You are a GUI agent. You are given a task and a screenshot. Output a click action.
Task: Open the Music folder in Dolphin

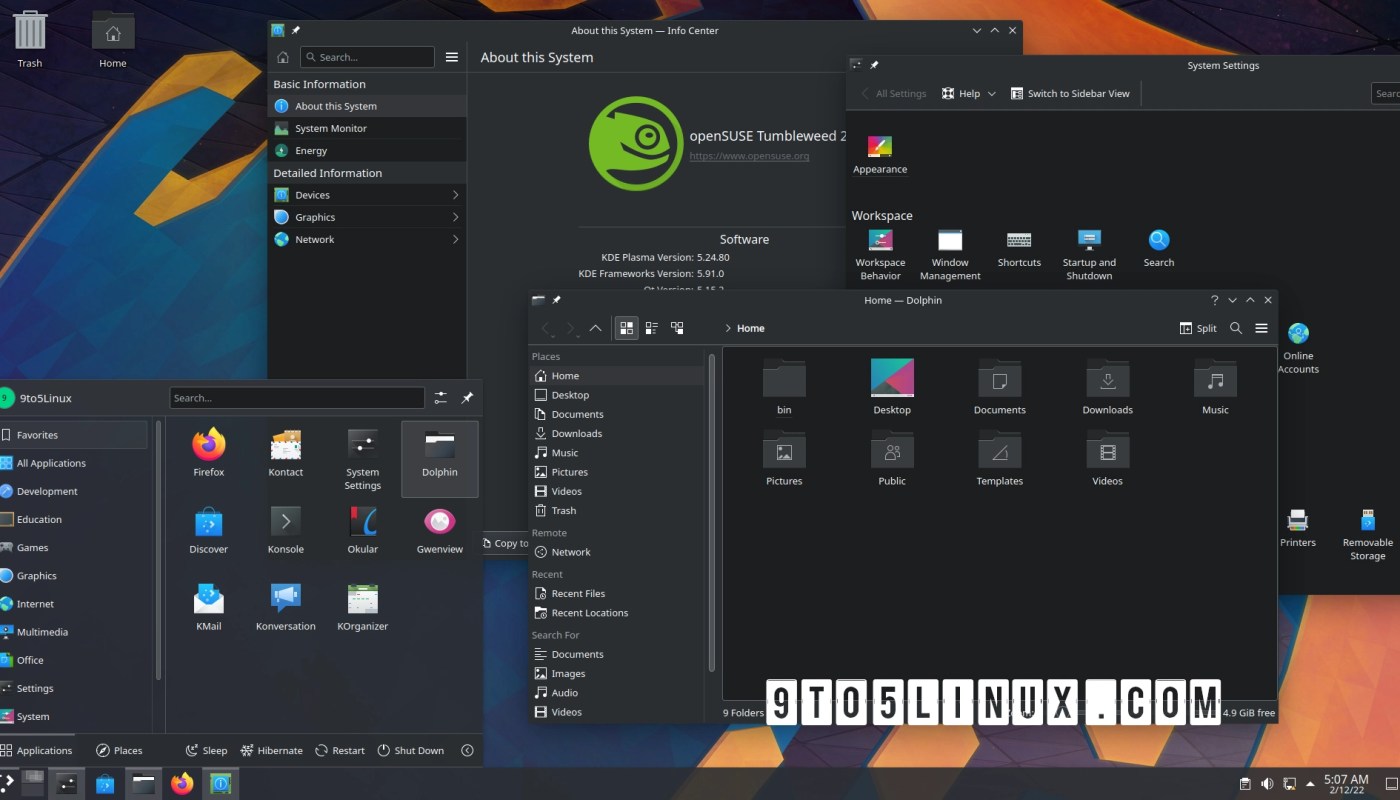click(1216, 387)
